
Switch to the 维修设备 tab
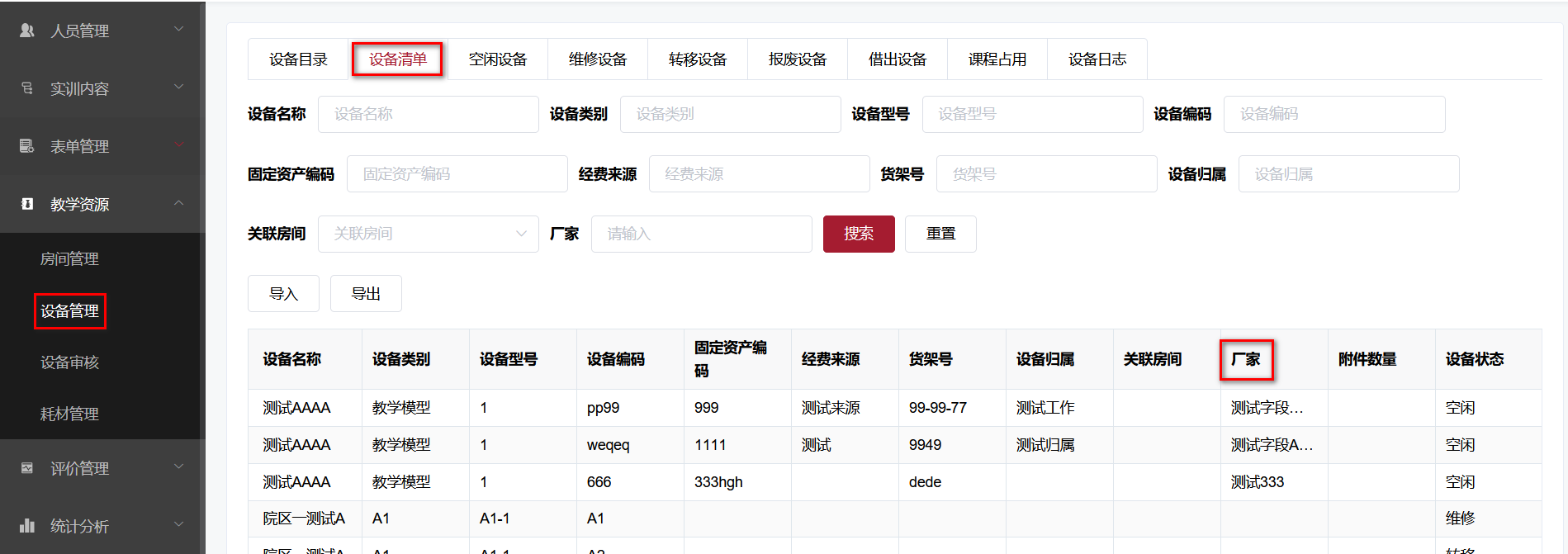(x=598, y=59)
